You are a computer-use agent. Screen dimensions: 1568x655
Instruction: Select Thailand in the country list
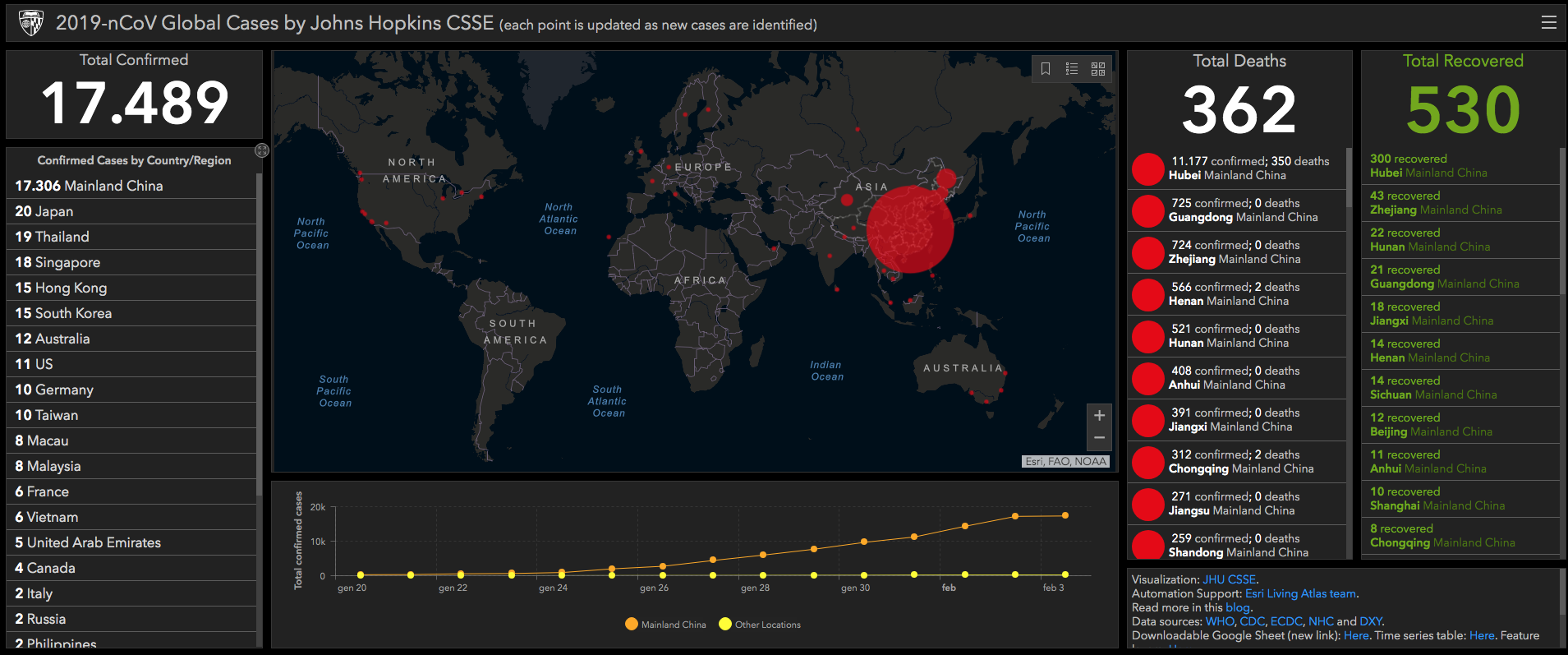(x=131, y=237)
